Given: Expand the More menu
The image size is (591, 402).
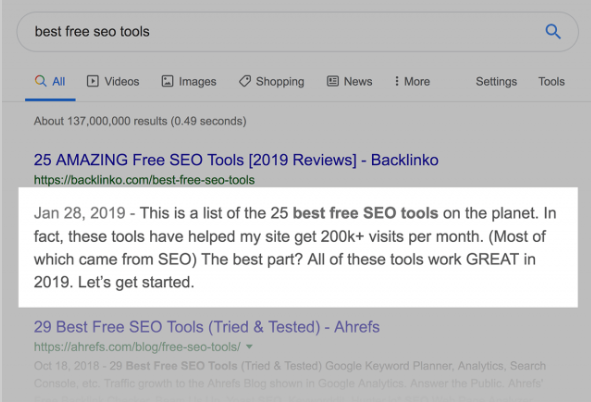Looking at the screenshot, I should (x=412, y=81).
